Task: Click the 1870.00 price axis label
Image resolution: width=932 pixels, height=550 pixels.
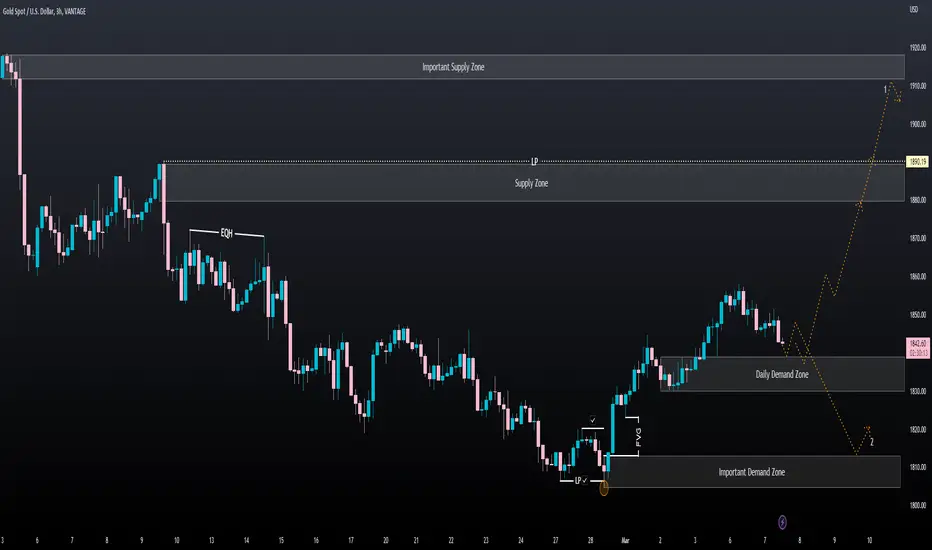Action: (918, 238)
